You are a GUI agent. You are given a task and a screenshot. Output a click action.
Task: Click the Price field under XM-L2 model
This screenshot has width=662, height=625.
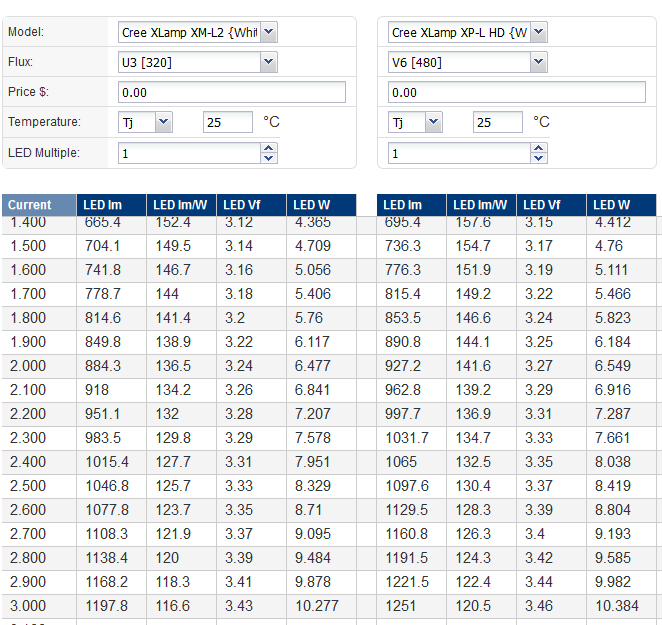(231, 92)
